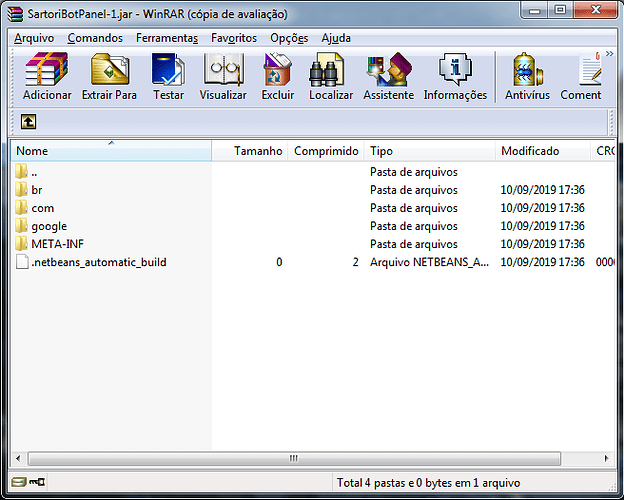Click the com folder icon

click(x=21, y=207)
